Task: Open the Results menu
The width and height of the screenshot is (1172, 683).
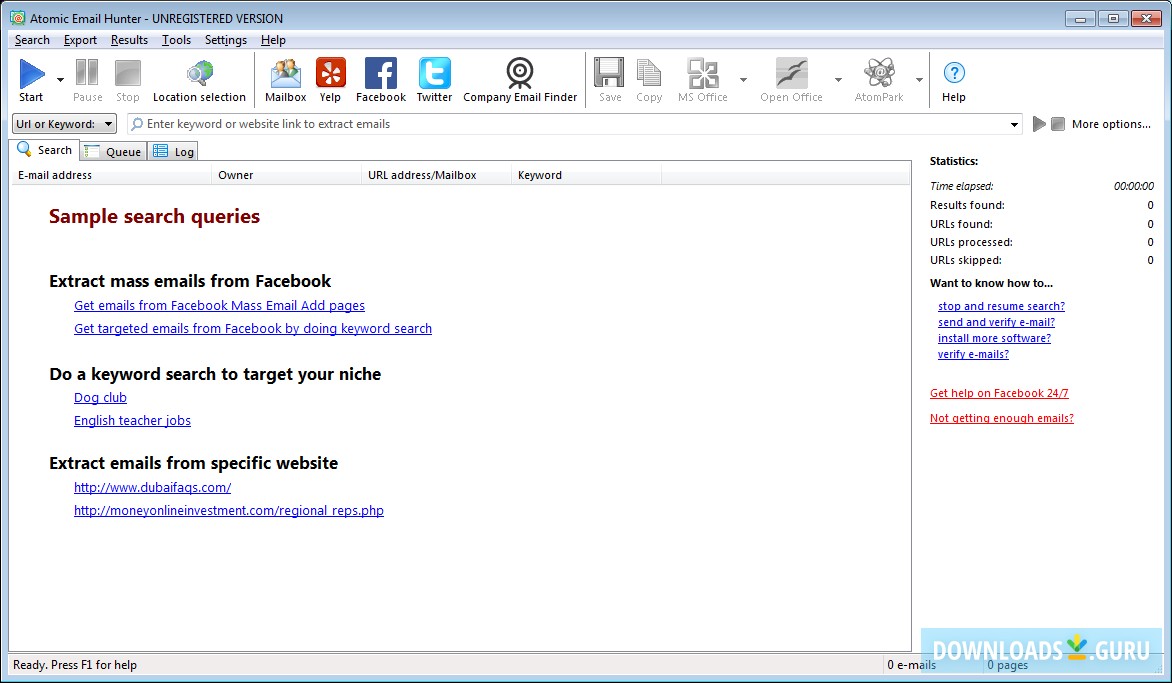Action: click(129, 40)
